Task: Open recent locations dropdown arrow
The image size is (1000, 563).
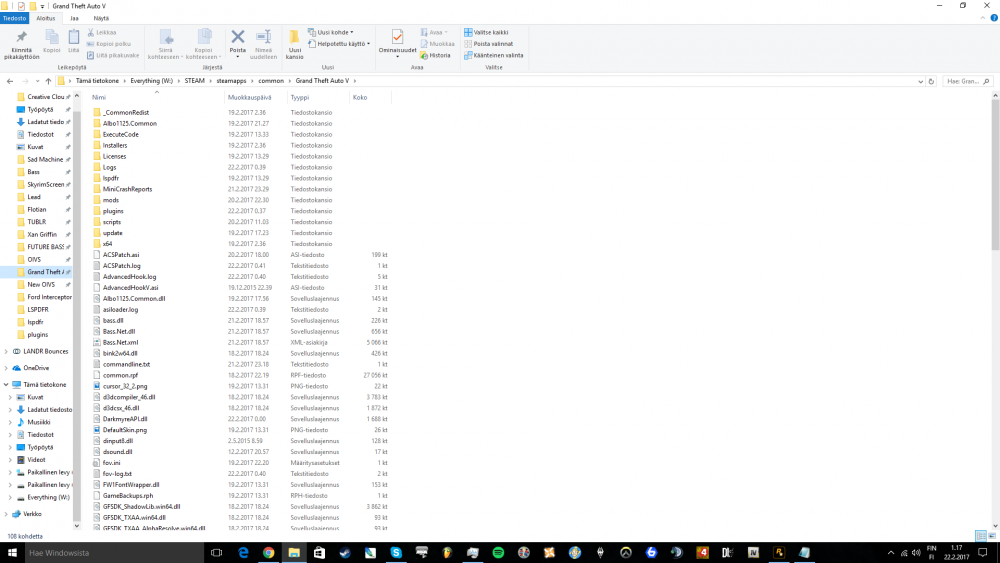Action: (x=37, y=81)
